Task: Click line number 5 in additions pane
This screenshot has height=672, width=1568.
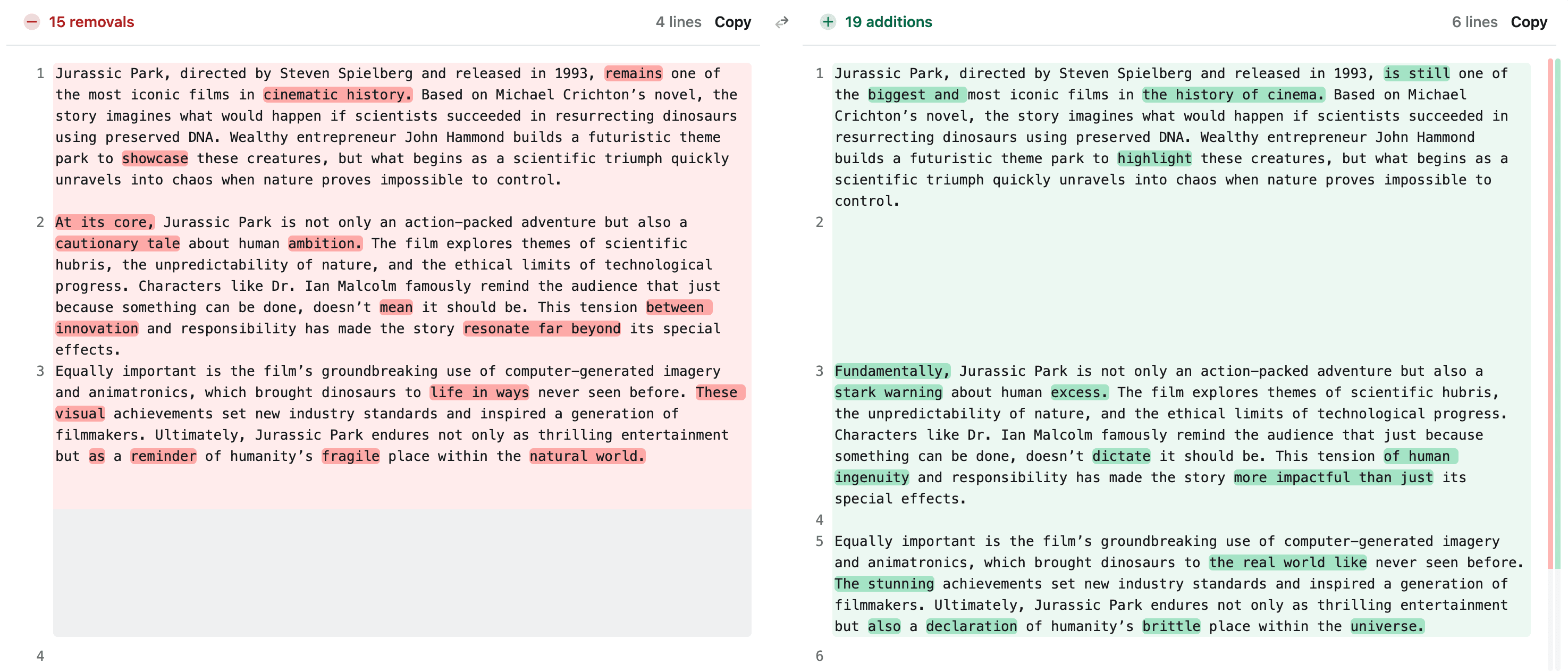Action: [819, 542]
